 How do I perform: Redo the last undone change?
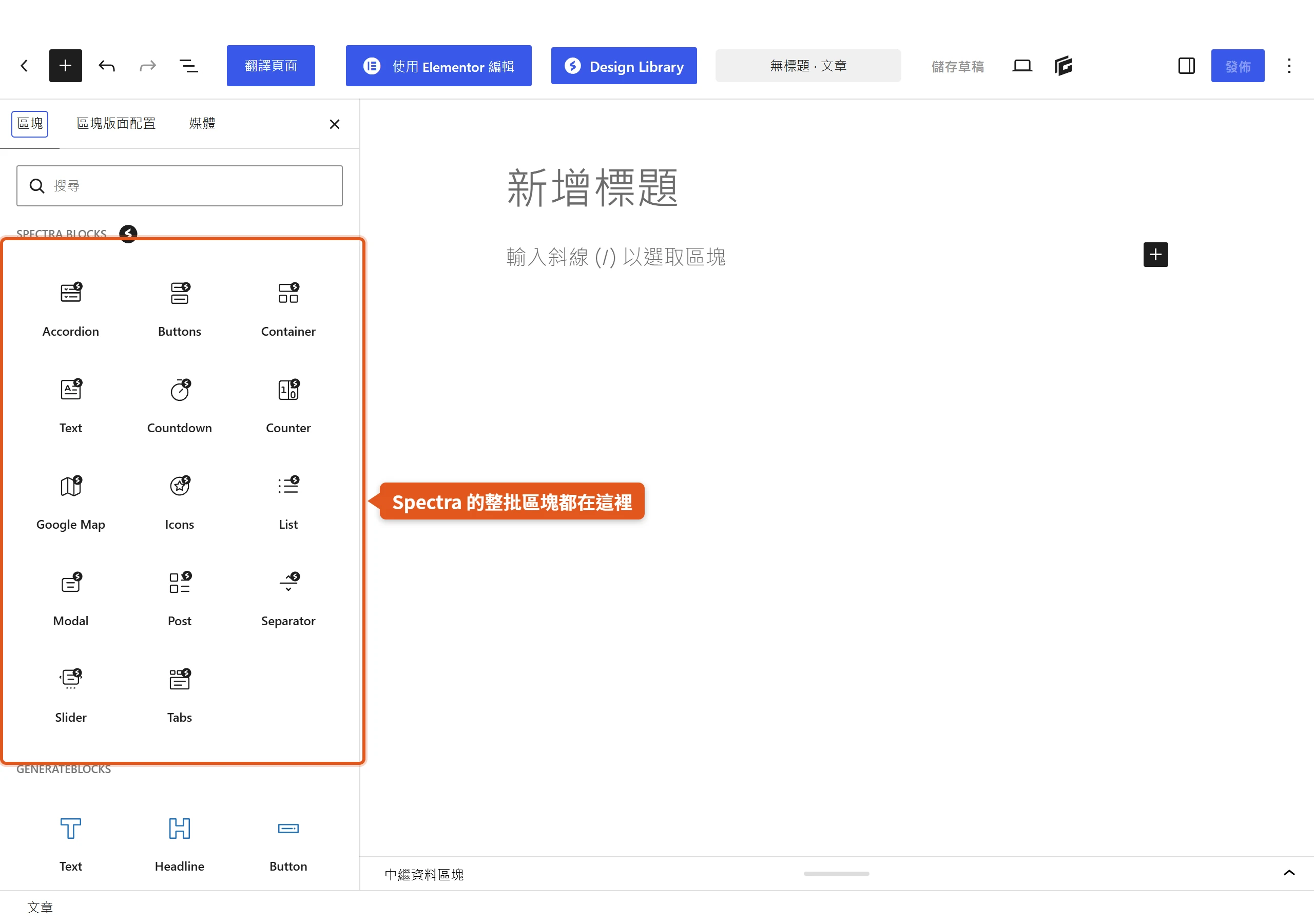[148, 66]
